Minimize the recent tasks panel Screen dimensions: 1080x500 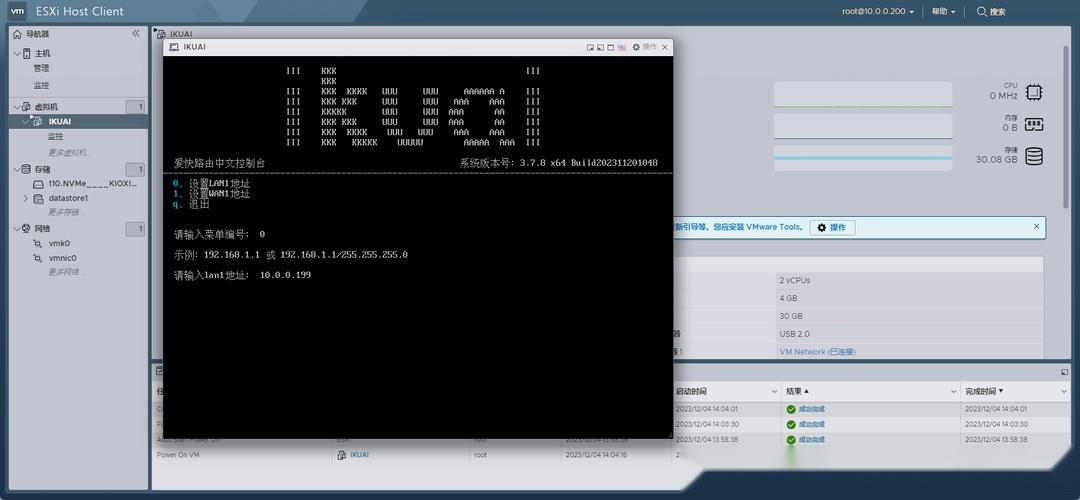coord(1065,372)
